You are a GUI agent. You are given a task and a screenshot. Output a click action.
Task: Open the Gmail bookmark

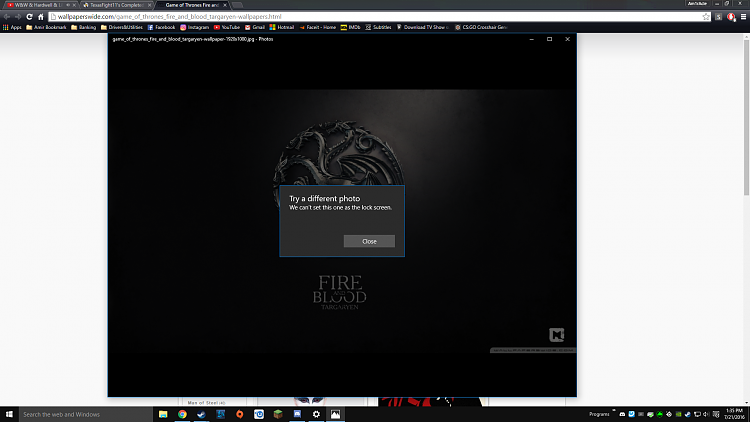pos(254,27)
